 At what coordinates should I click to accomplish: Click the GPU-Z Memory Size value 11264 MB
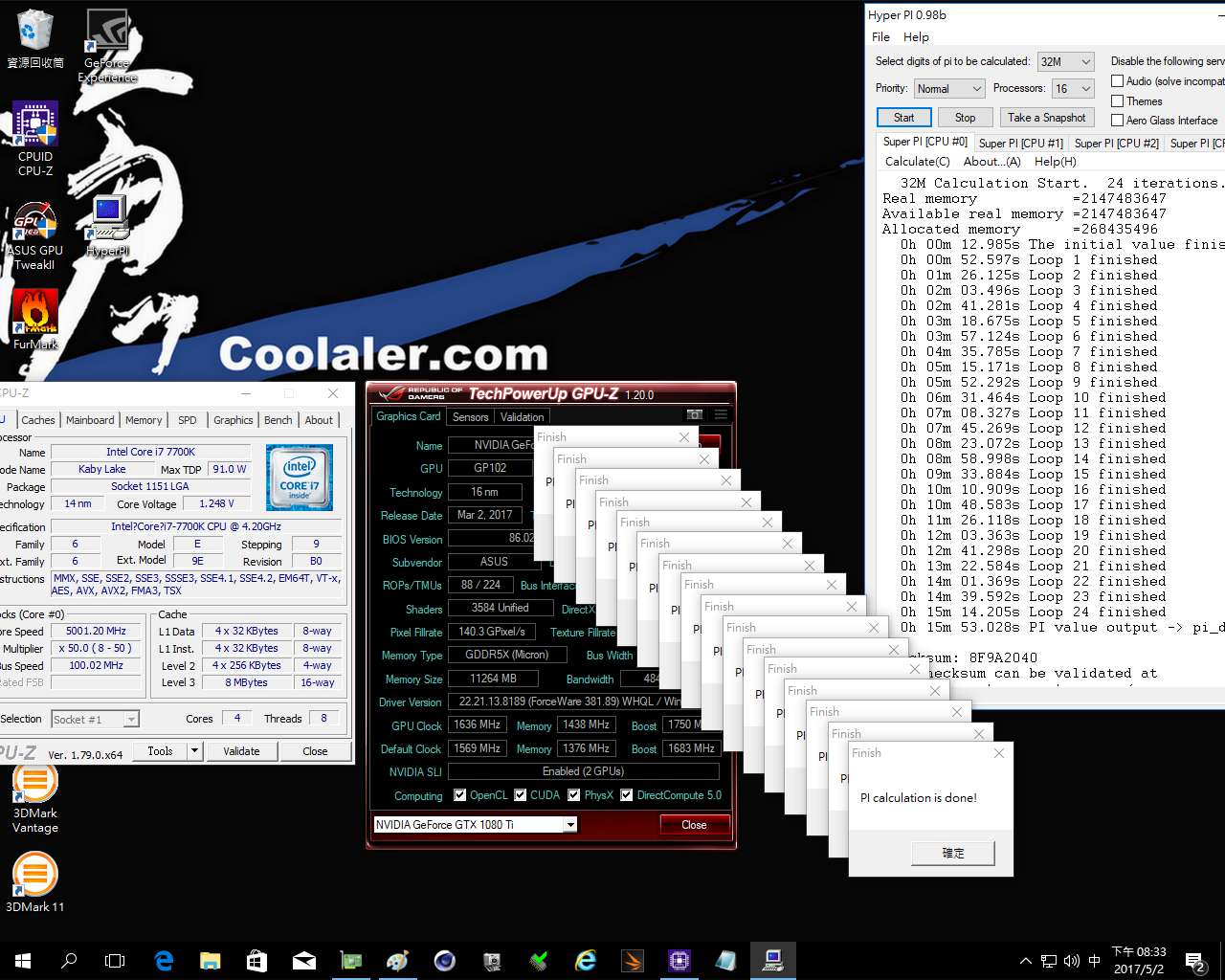(493, 679)
